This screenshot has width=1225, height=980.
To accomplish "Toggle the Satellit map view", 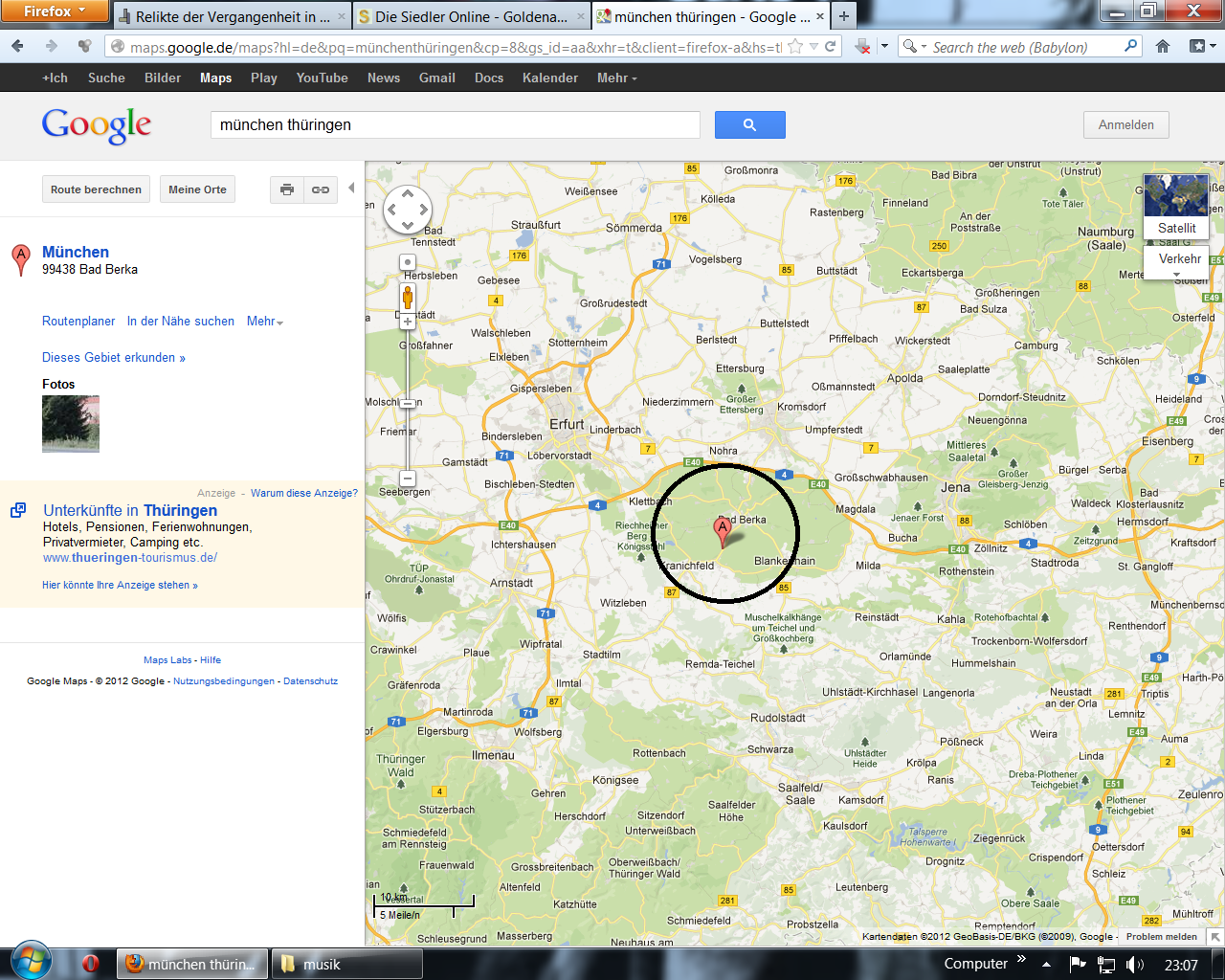I will [1176, 206].
